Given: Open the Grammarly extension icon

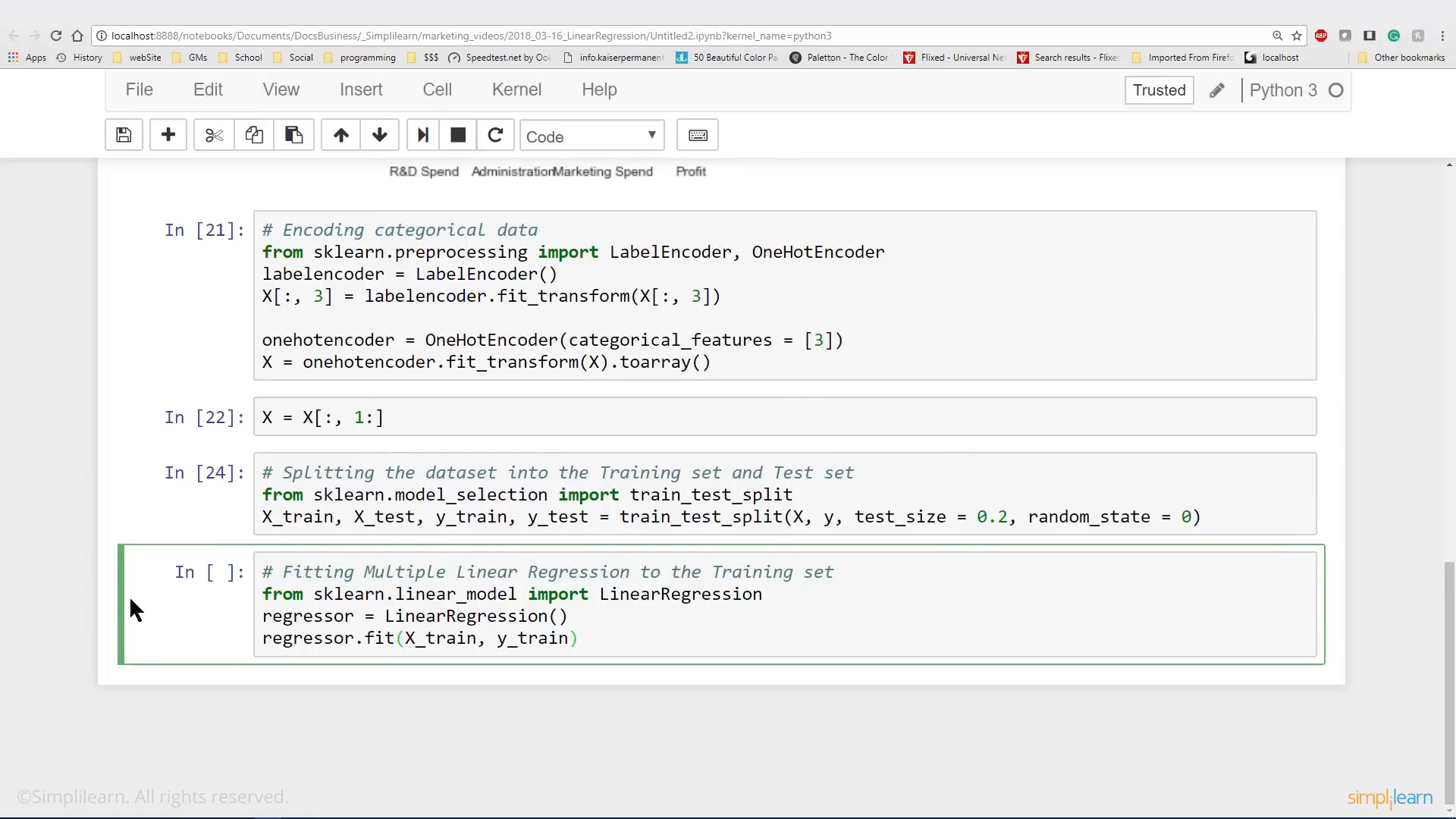Looking at the screenshot, I should point(1394,36).
